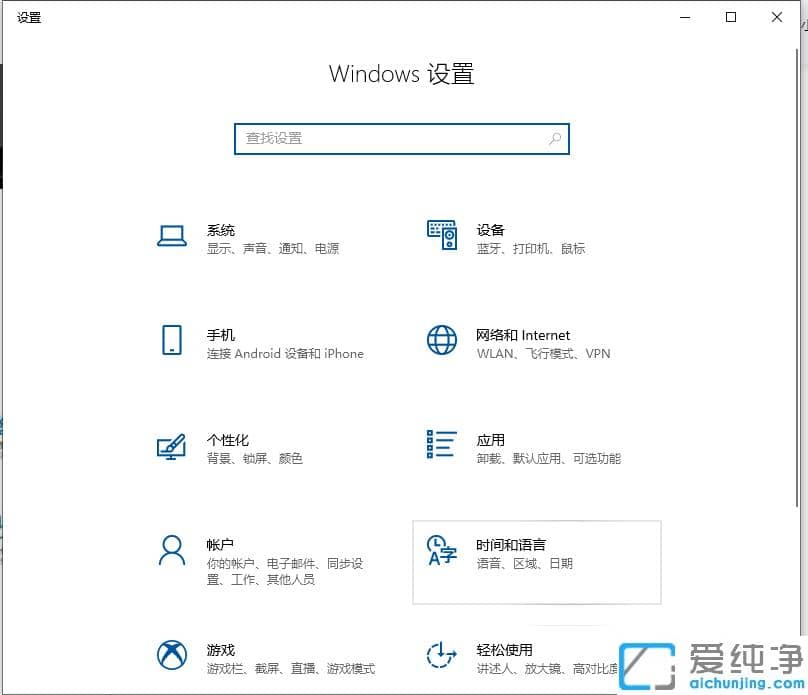Select the 设置 label in the title bar
Viewport: 808px width, 695px height.
tap(29, 17)
